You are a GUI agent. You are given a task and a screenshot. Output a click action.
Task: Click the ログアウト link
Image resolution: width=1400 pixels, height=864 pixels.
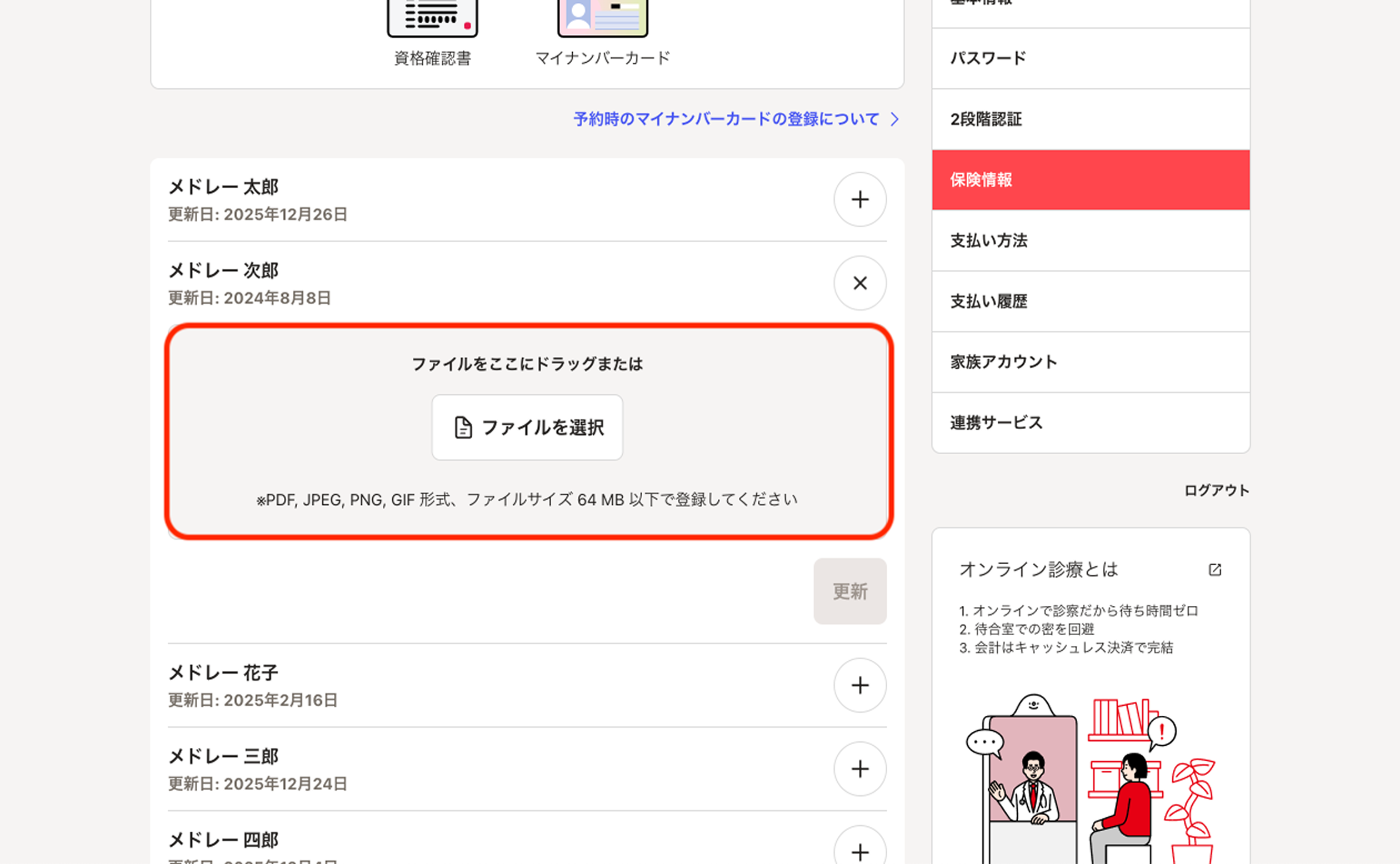coord(1216,490)
